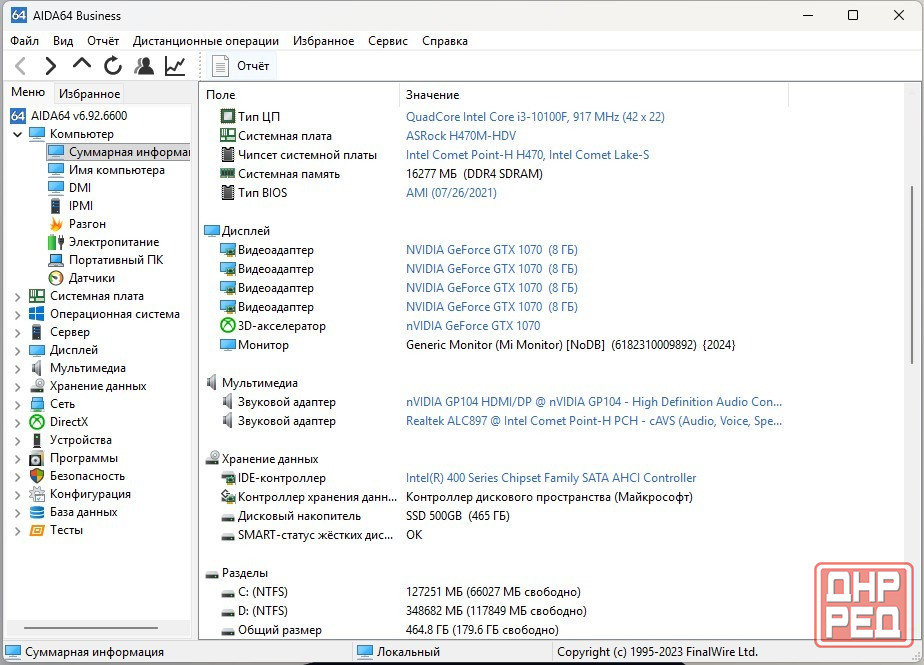
Task: Expand the Системная плата tree node
Action: tap(18, 297)
